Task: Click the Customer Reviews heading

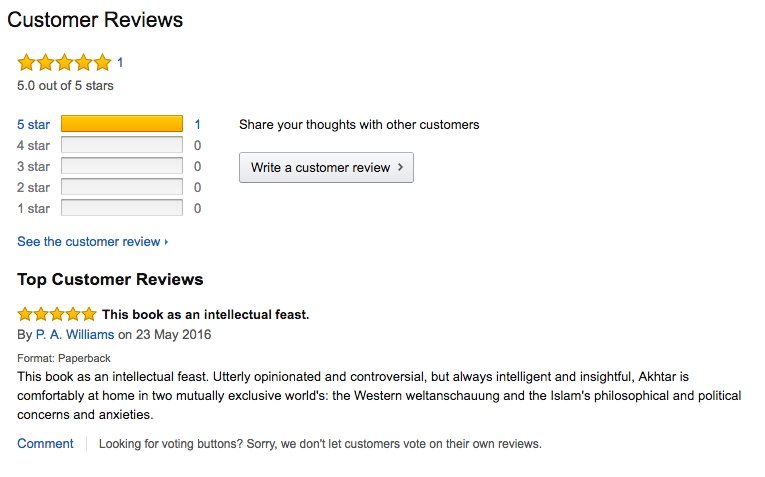Action: 95,20
